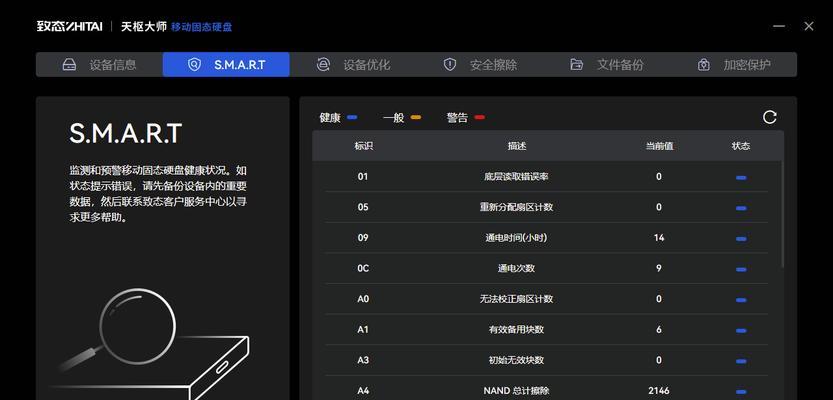Click the 移动固态硬盘 title text
833x400 pixels.
coord(201,27)
